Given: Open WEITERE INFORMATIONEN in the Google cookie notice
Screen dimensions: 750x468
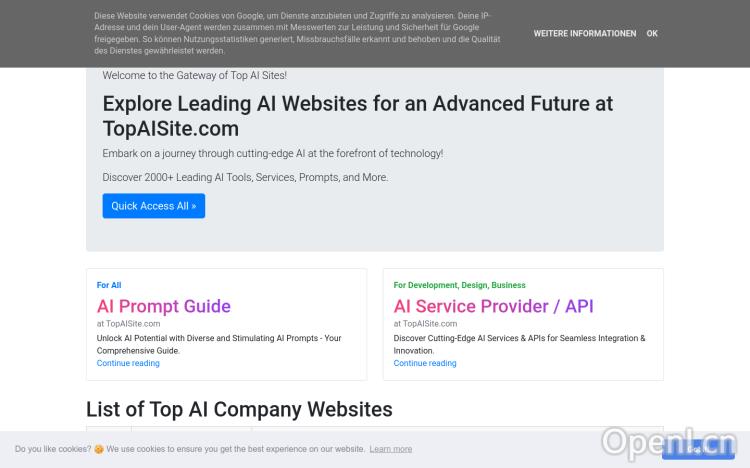Looking at the screenshot, I should pyautogui.click(x=584, y=34).
